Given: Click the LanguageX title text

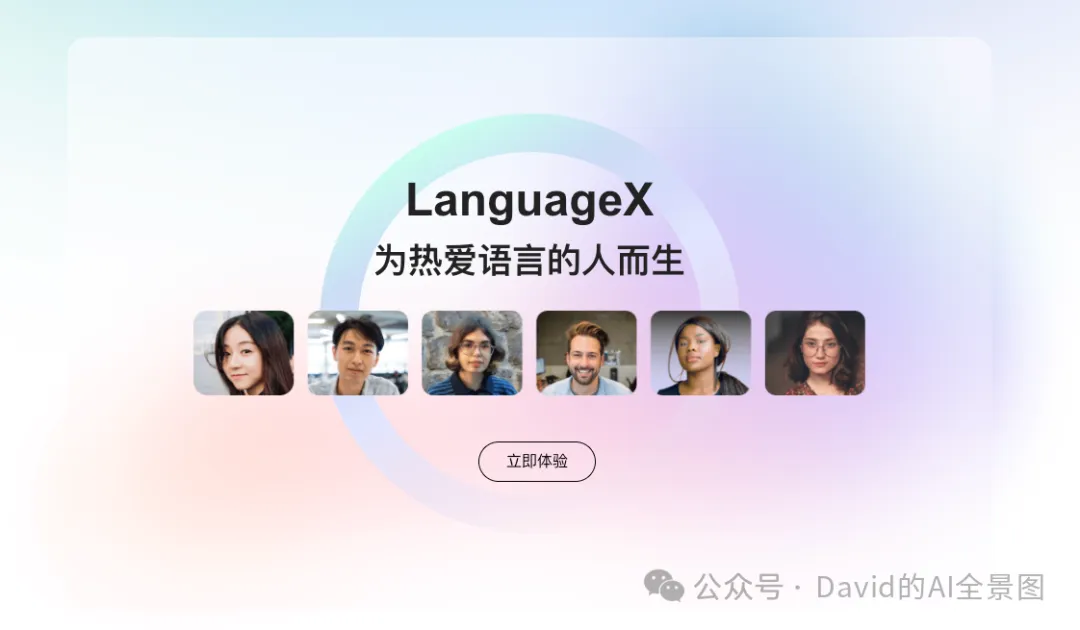Looking at the screenshot, I should pyautogui.click(x=529, y=200).
